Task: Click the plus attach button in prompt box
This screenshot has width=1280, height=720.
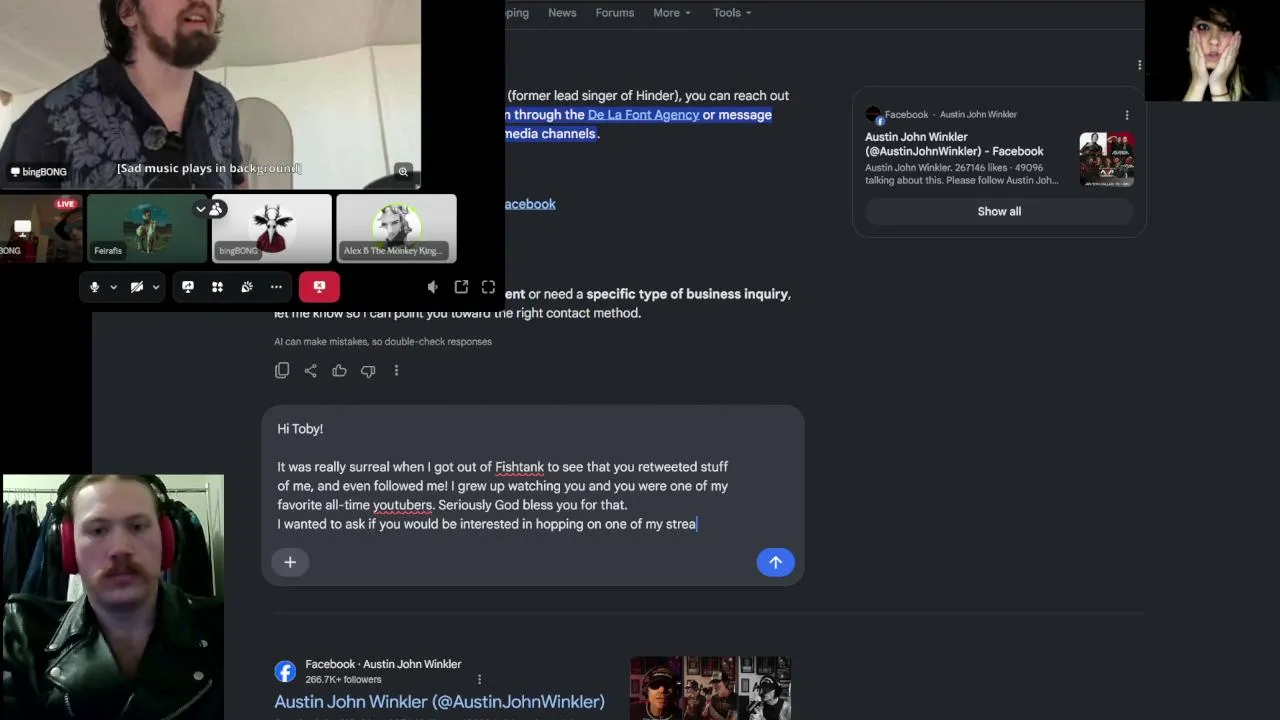Action: point(290,562)
